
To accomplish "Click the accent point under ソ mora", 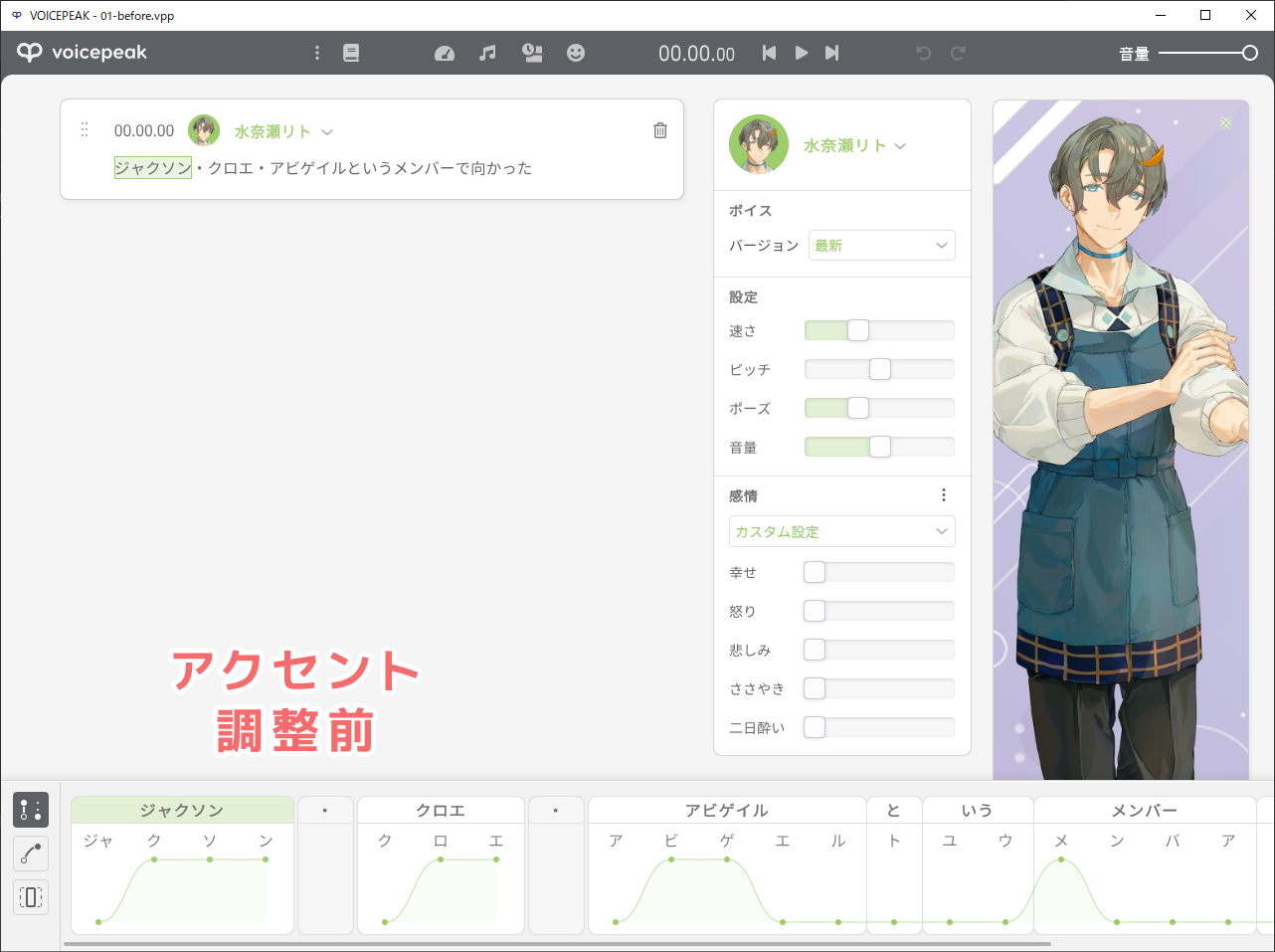I will click(x=210, y=858).
